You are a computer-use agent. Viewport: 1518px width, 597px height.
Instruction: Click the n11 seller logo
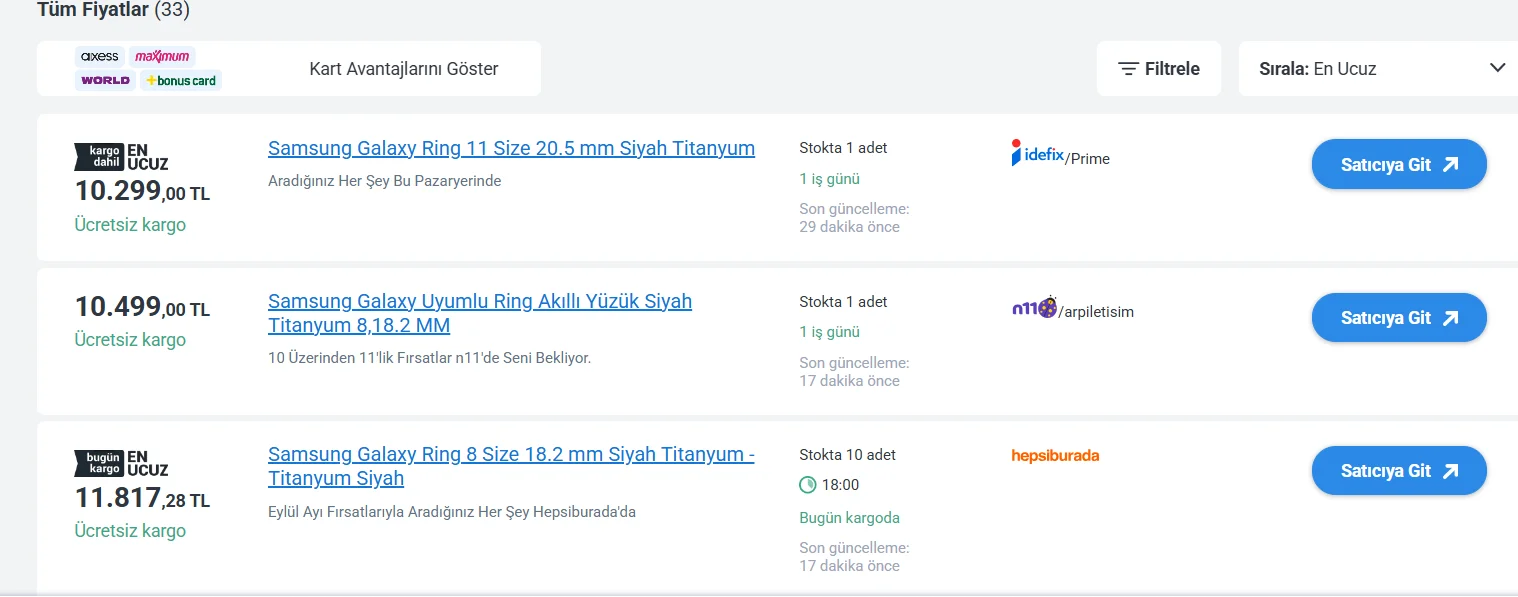pyautogui.click(x=1034, y=309)
